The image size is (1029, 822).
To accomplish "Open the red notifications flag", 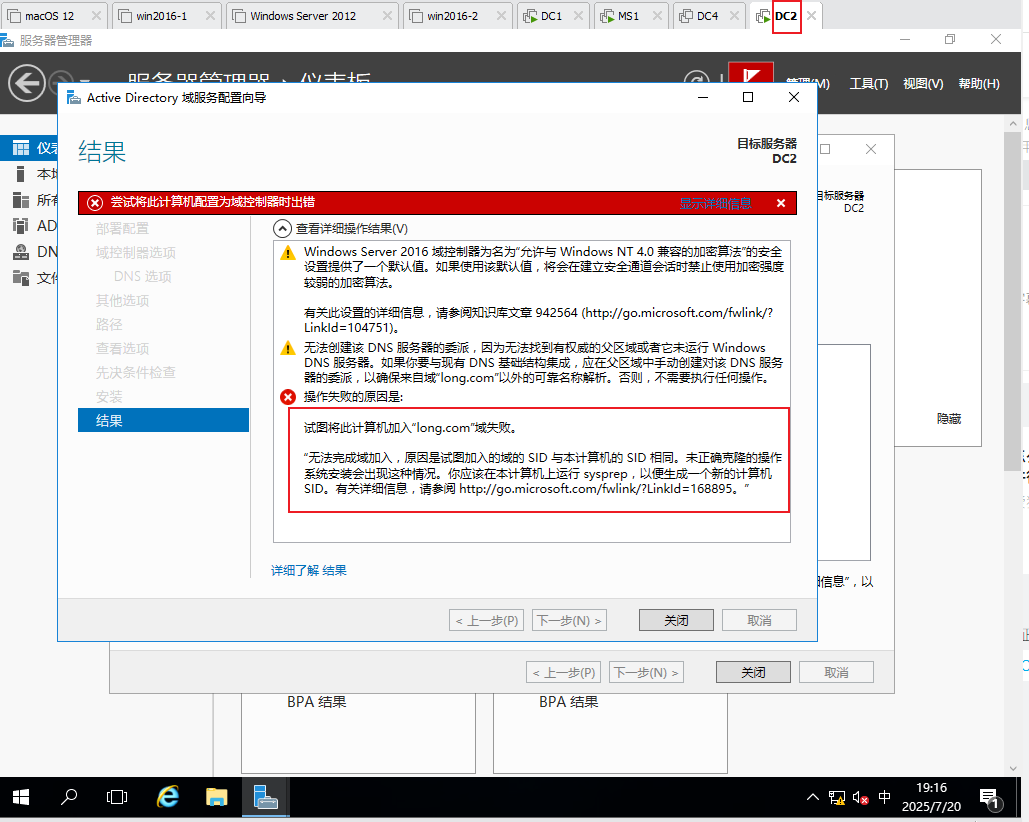I will (x=751, y=73).
